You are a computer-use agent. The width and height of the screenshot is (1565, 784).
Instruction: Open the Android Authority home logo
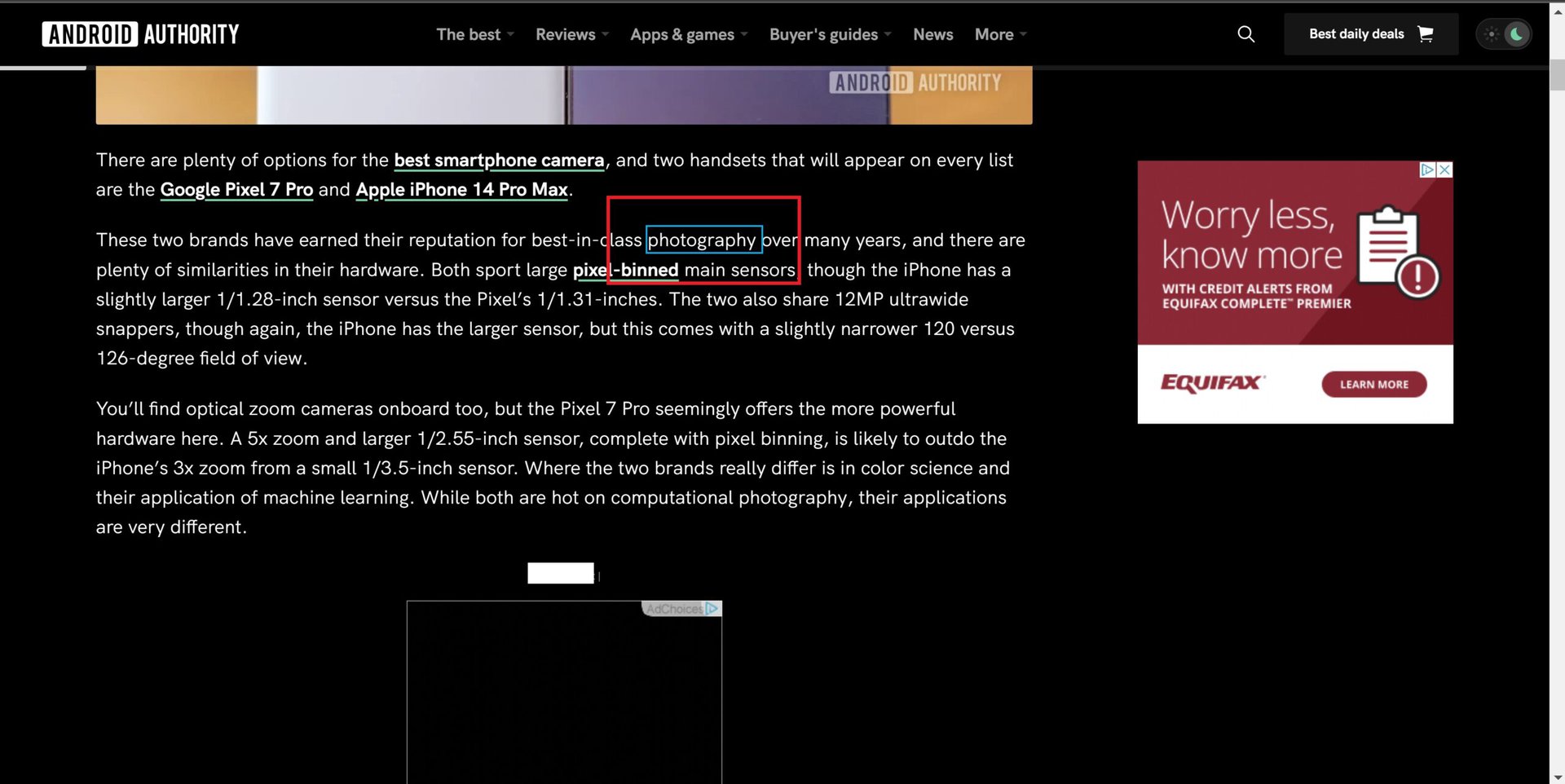coord(140,34)
